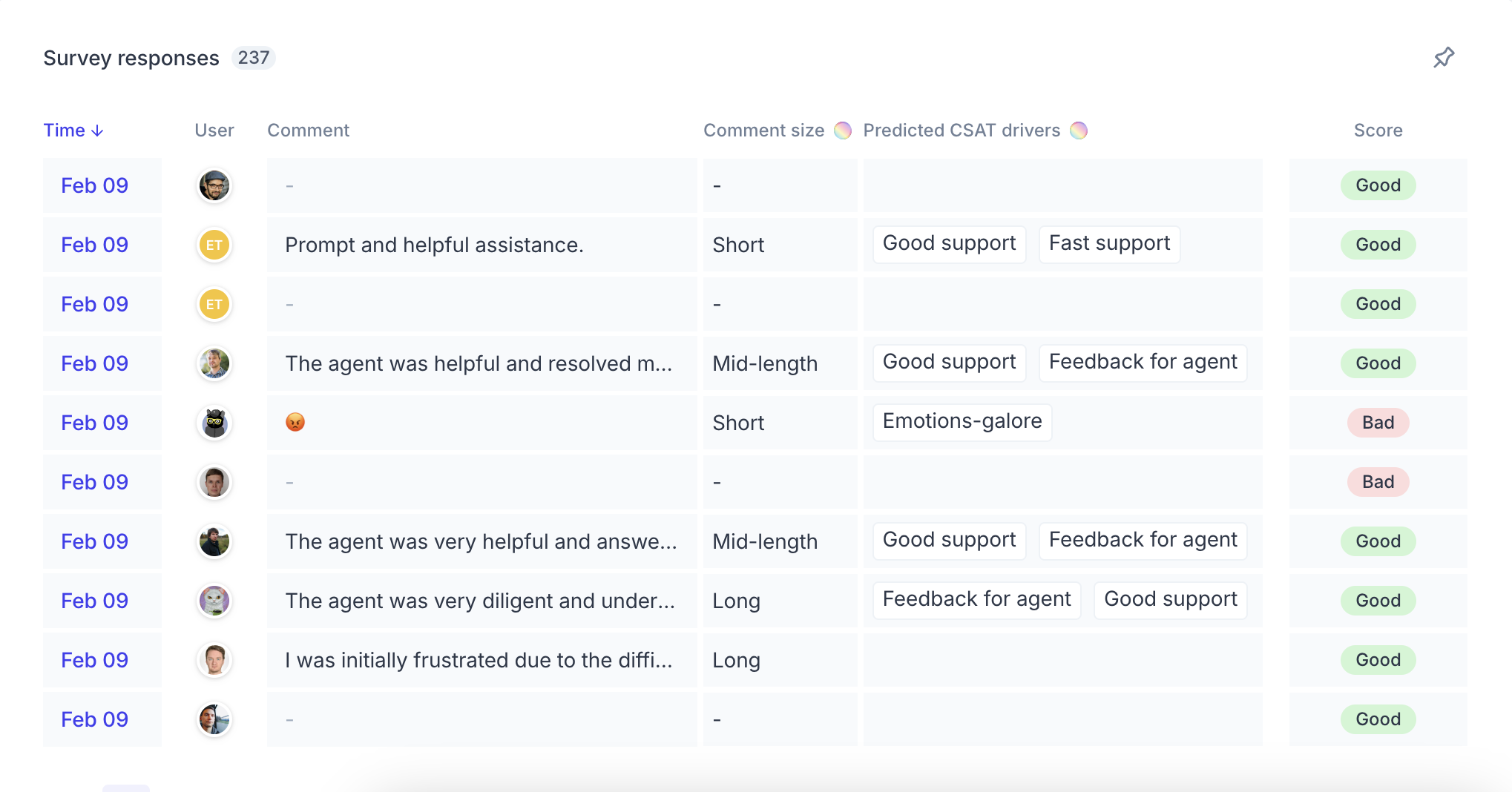
Task: Select the Fast support driver tag
Action: point(1109,244)
